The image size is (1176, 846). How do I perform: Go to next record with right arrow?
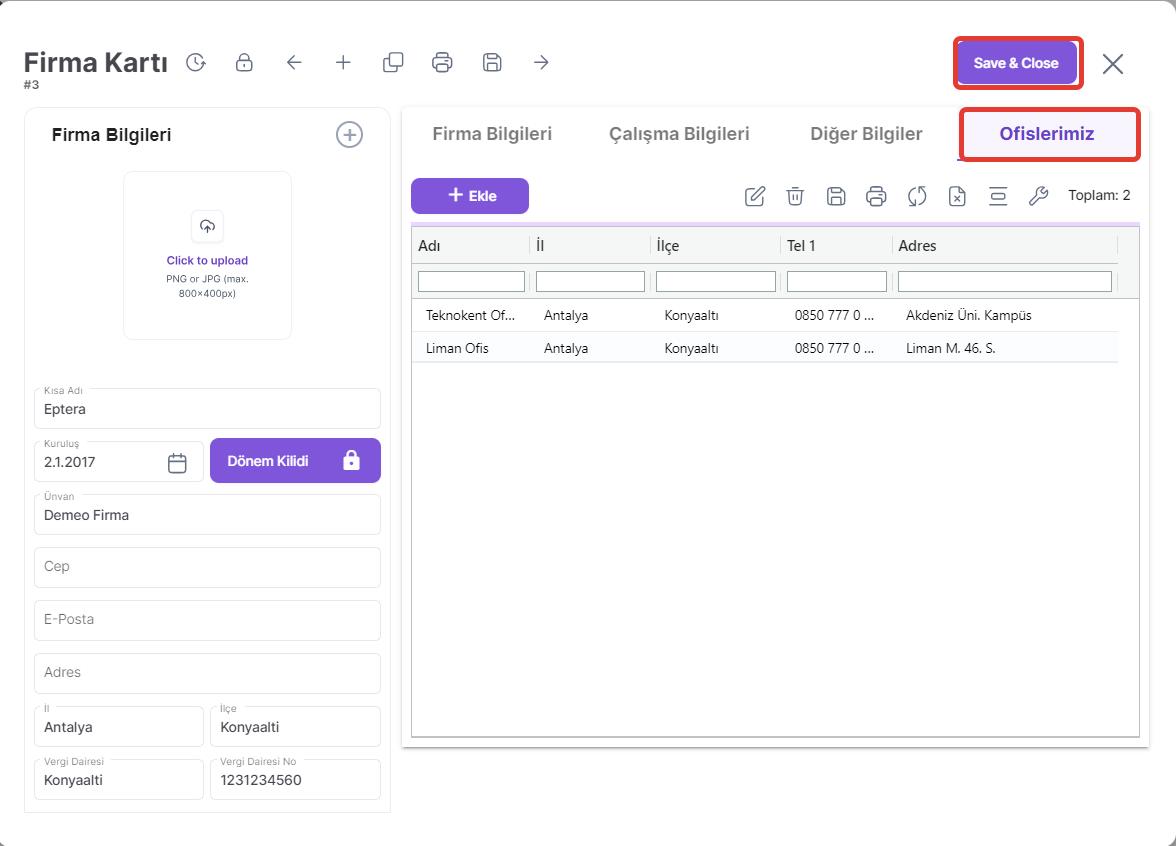[541, 63]
